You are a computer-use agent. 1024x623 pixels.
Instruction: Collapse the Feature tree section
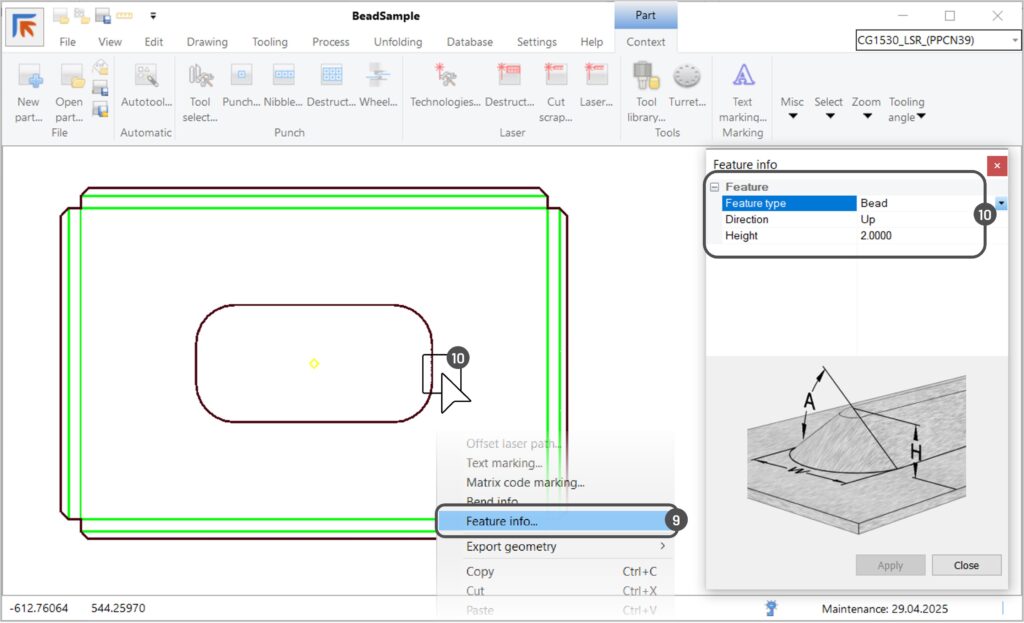pyautogui.click(x=714, y=187)
